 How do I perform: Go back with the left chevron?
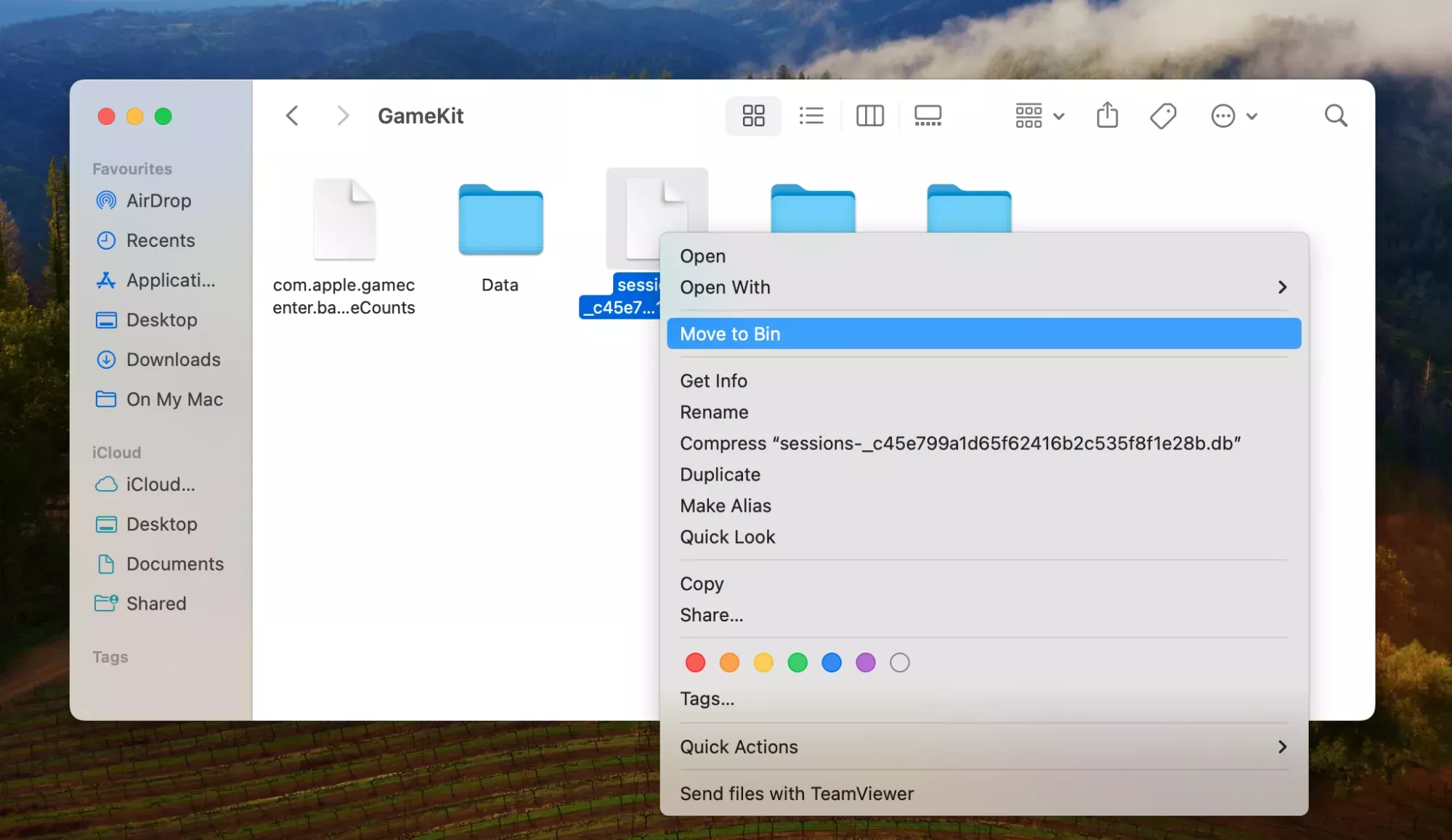[x=292, y=115]
